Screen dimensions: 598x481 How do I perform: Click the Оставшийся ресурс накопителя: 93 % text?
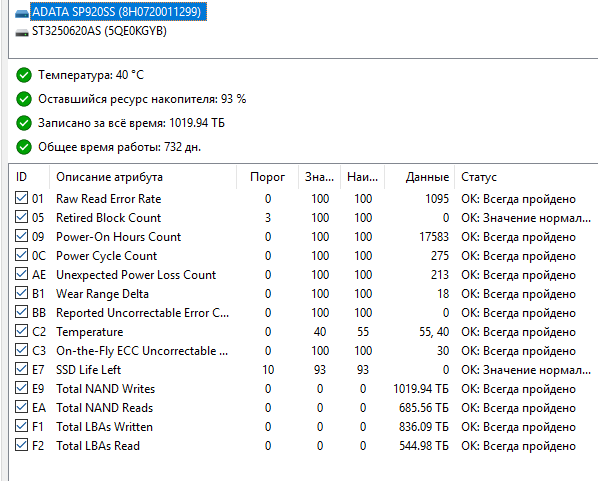(x=142, y=99)
